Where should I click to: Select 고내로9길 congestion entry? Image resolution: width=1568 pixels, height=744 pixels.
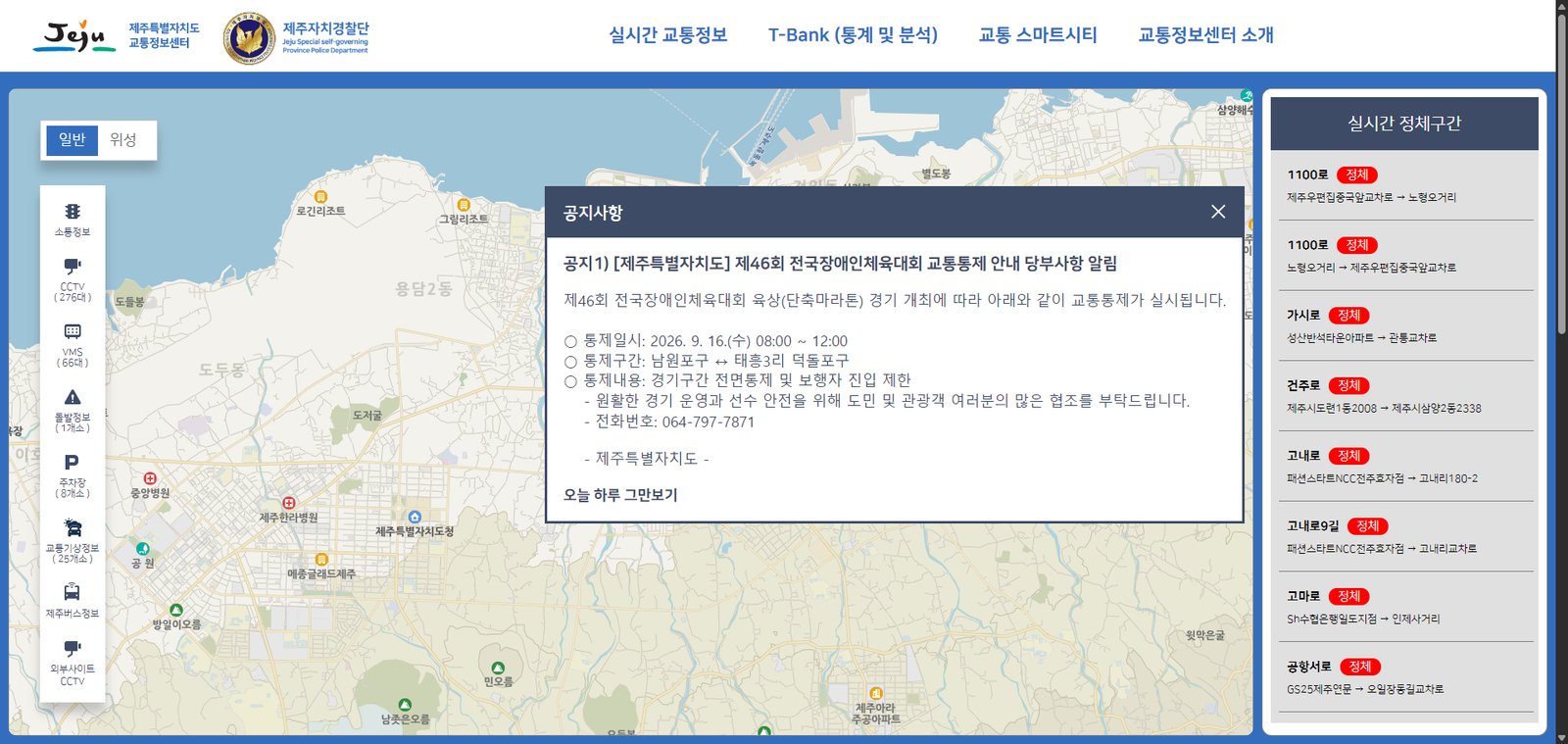click(1404, 537)
